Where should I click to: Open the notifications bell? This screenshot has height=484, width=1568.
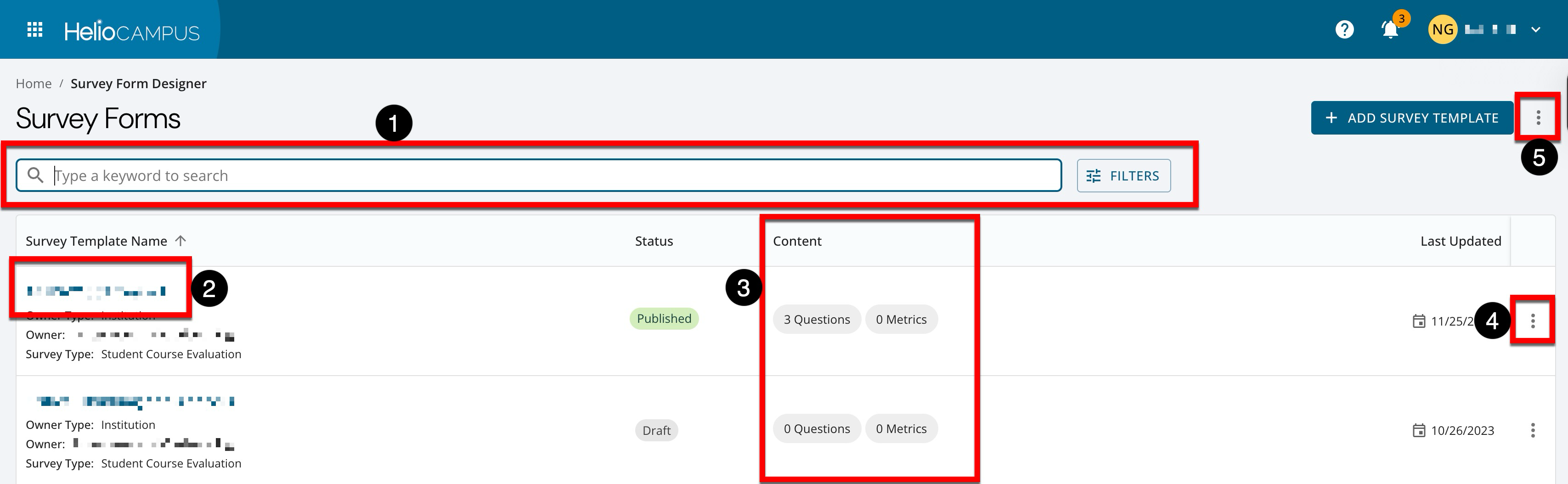click(x=1390, y=29)
